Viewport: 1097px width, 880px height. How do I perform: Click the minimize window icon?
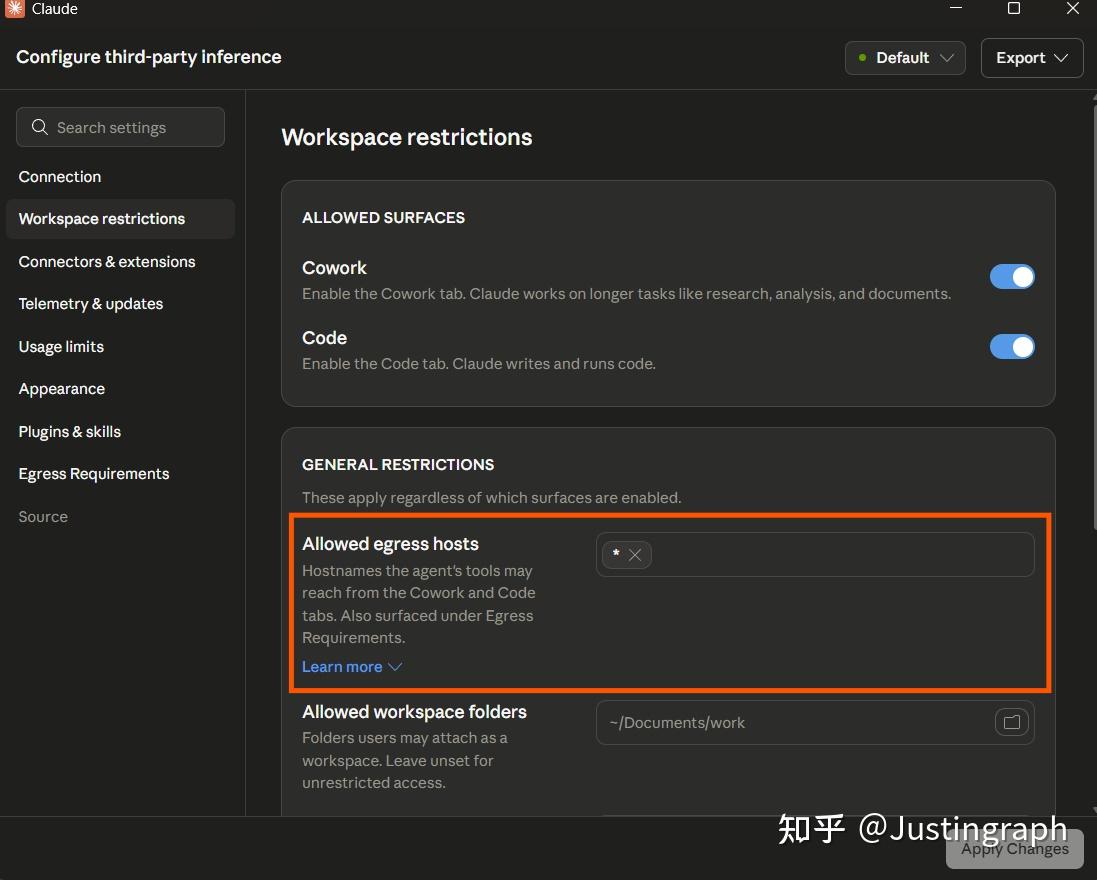pos(956,8)
